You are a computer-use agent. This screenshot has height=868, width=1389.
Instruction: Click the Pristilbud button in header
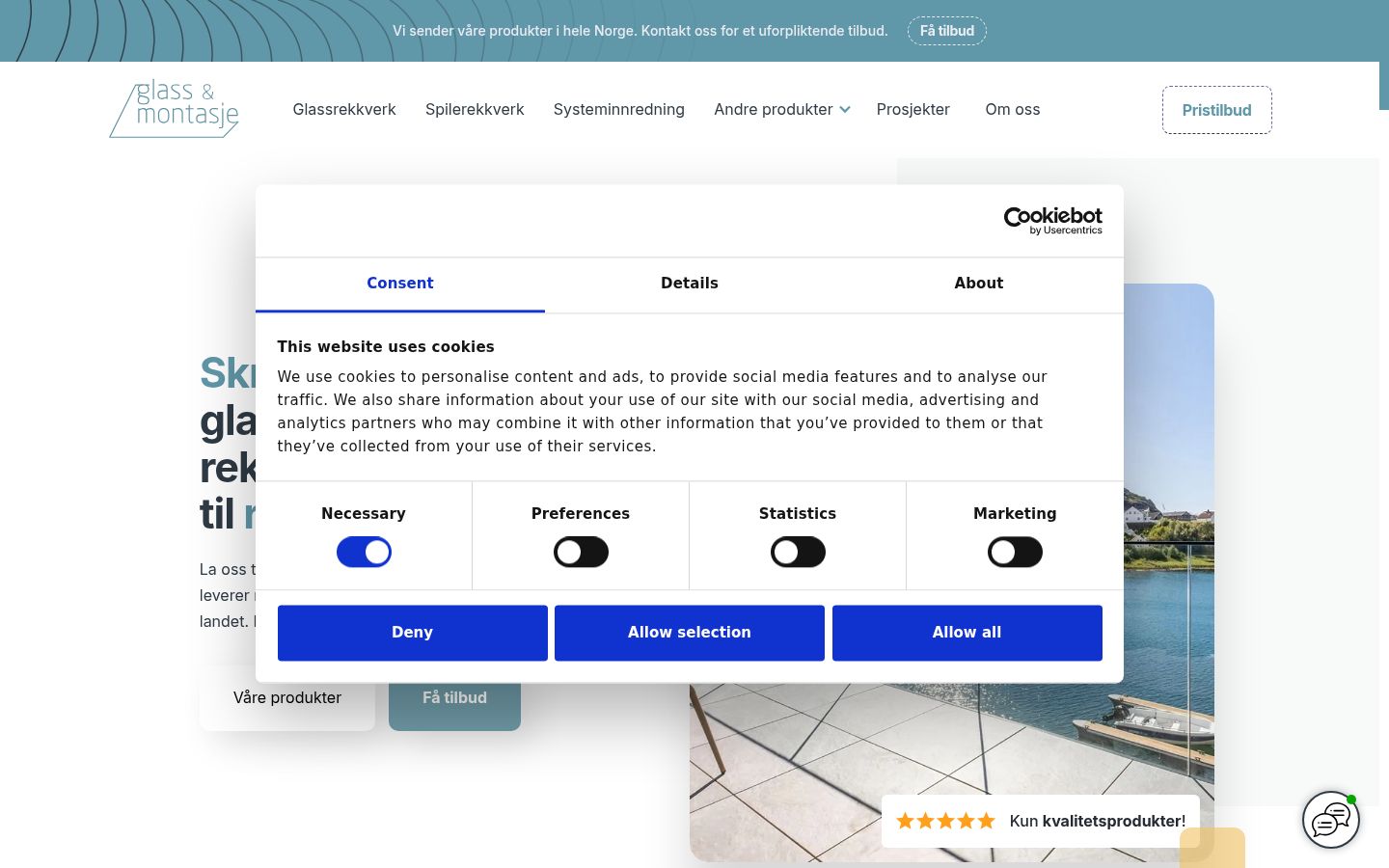click(1217, 110)
